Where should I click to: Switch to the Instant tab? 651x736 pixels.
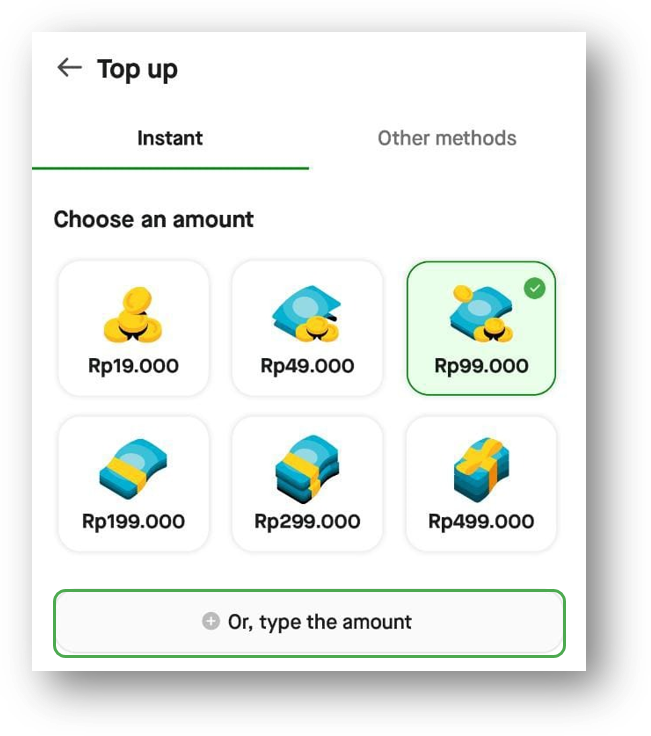tap(170, 138)
